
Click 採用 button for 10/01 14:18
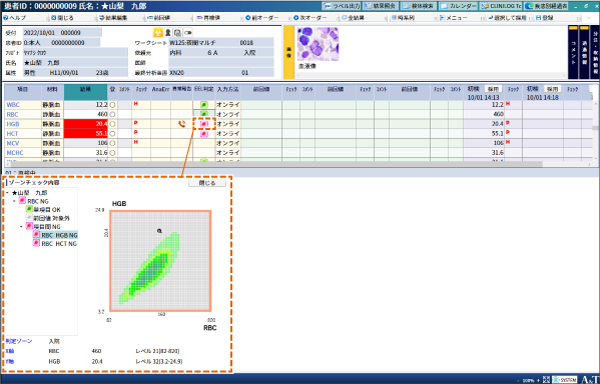click(x=552, y=89)
